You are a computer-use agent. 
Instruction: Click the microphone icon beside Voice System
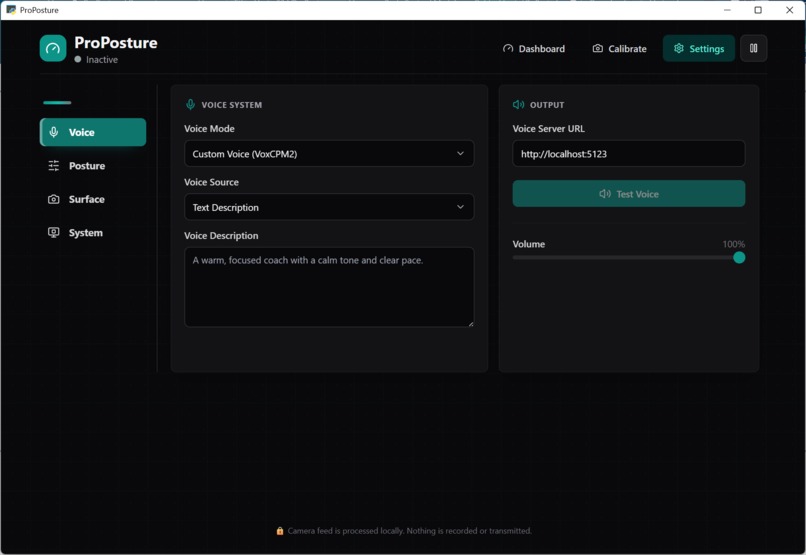pos(190,104)
